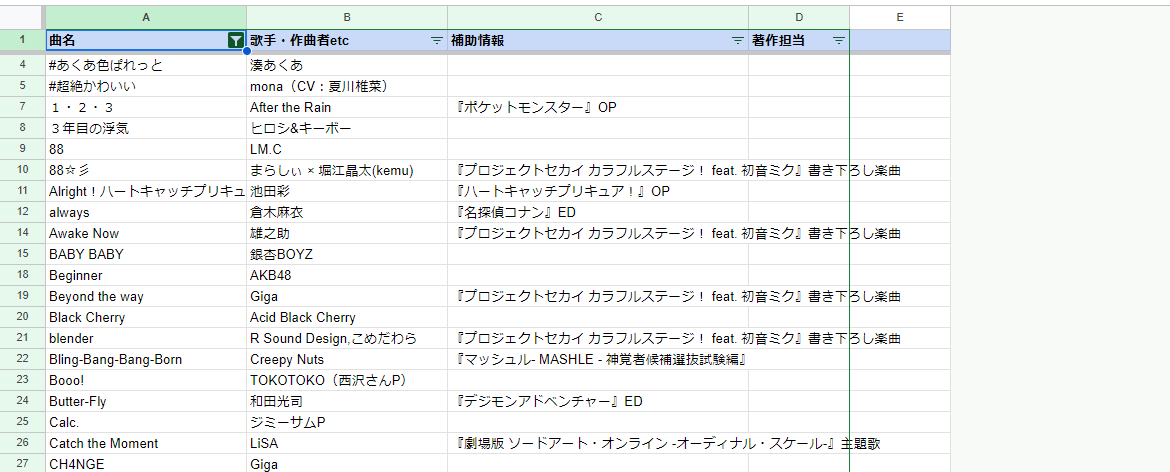Select cell mona（CV：夏川椎菜）

347,86
